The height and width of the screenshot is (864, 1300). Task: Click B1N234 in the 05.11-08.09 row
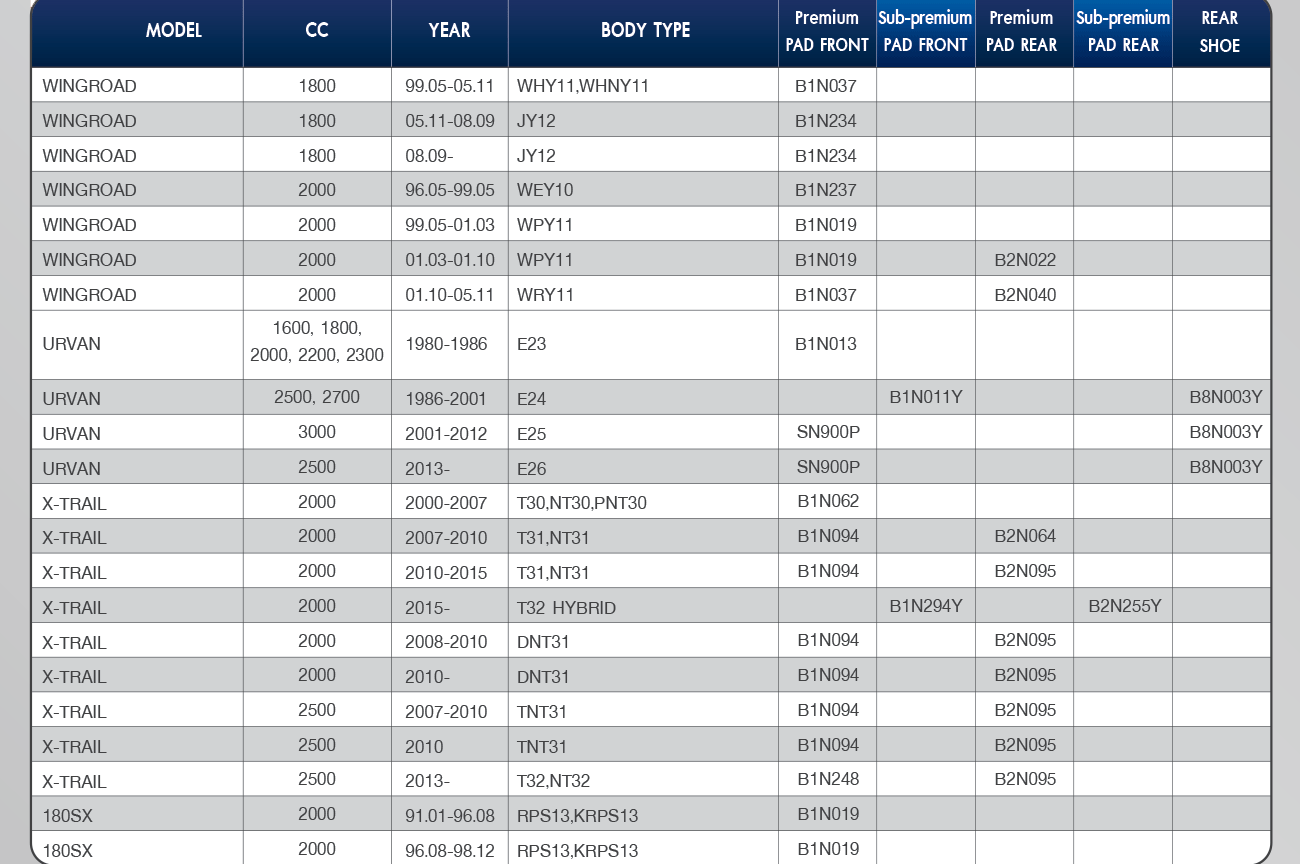tap(826, 121)
